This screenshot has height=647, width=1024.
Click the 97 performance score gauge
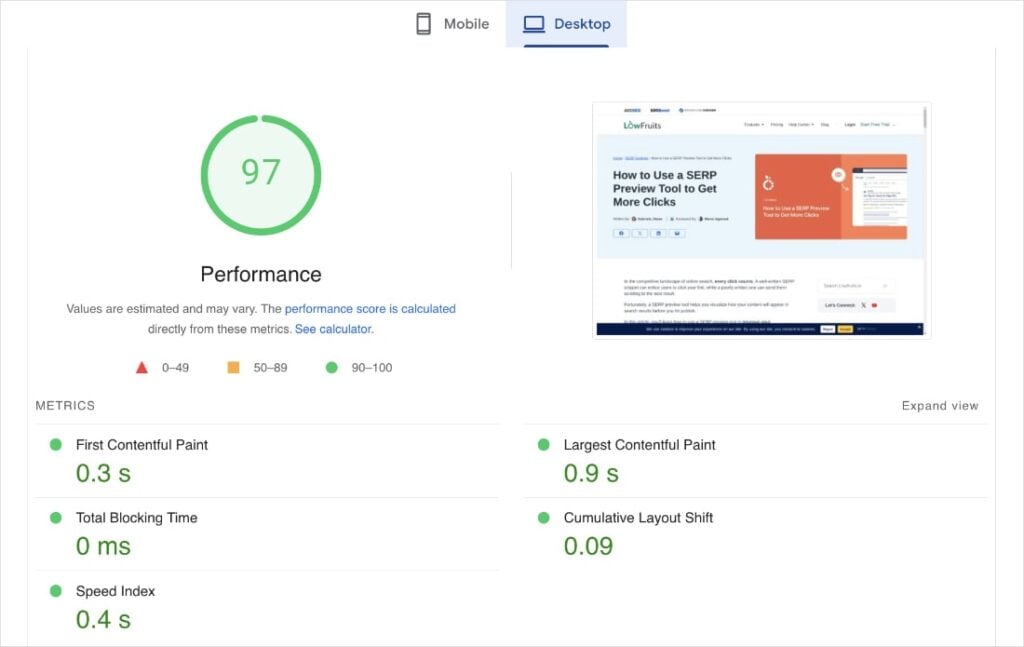point(260,174)
